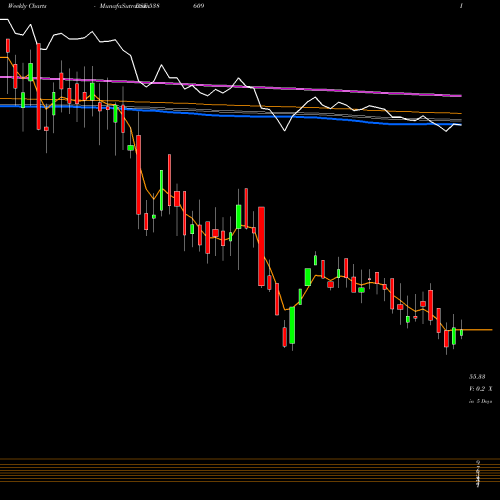Click the "669" number in header
500x500 pixels.
[x=198, y=6]
